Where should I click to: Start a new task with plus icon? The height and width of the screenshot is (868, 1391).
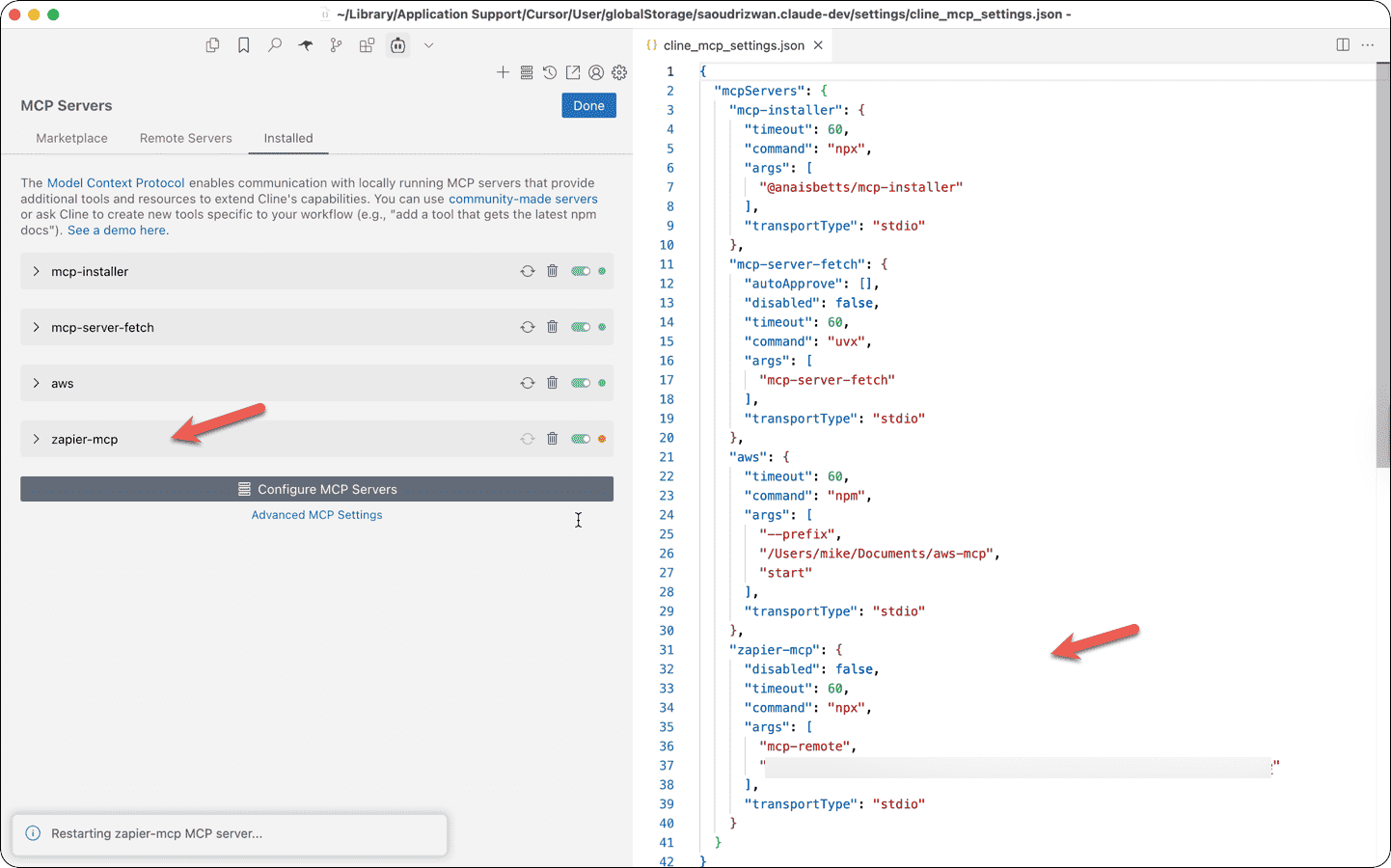(503, 72)
